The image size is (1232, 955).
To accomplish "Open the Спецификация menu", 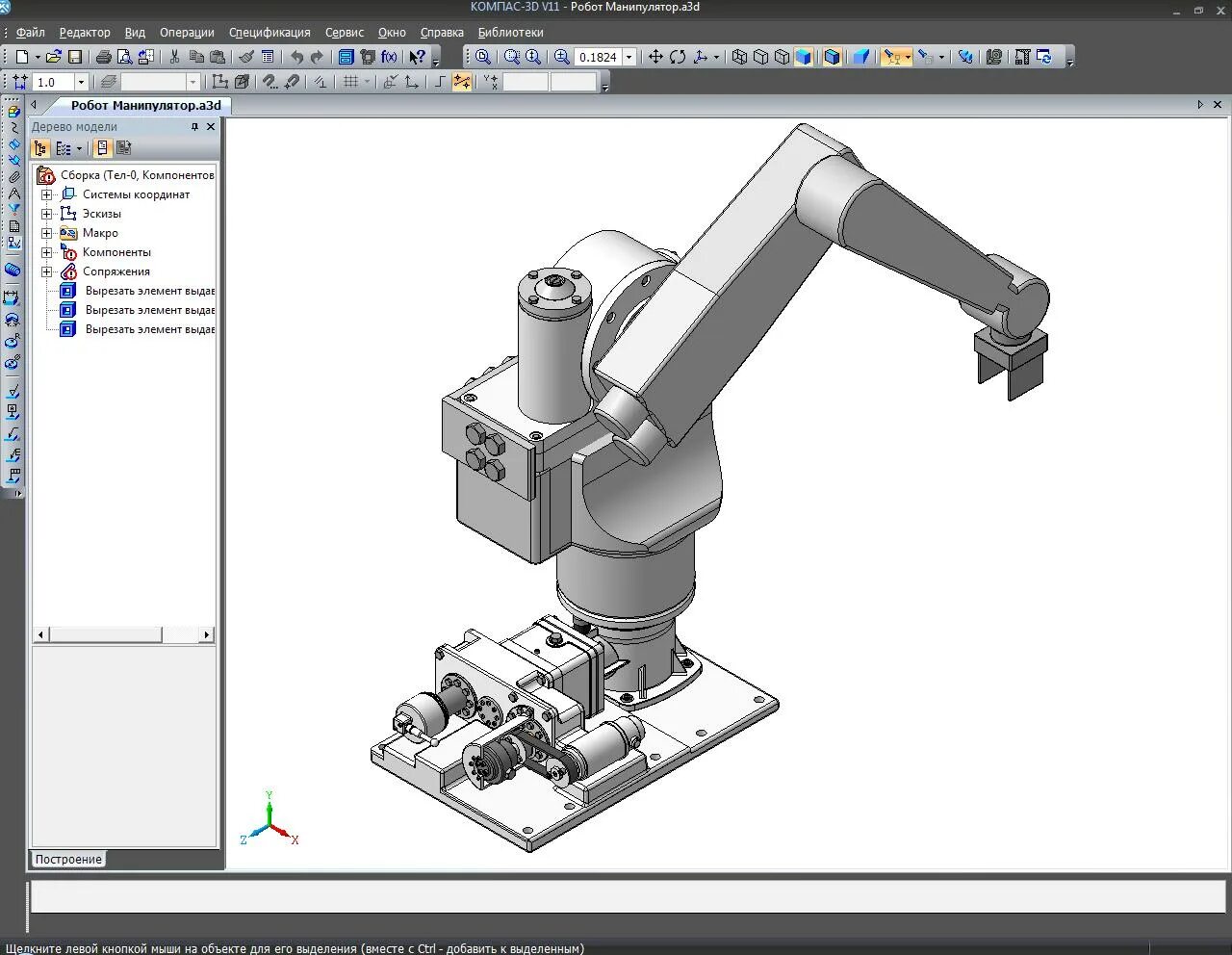I will [x=269, y=32].
